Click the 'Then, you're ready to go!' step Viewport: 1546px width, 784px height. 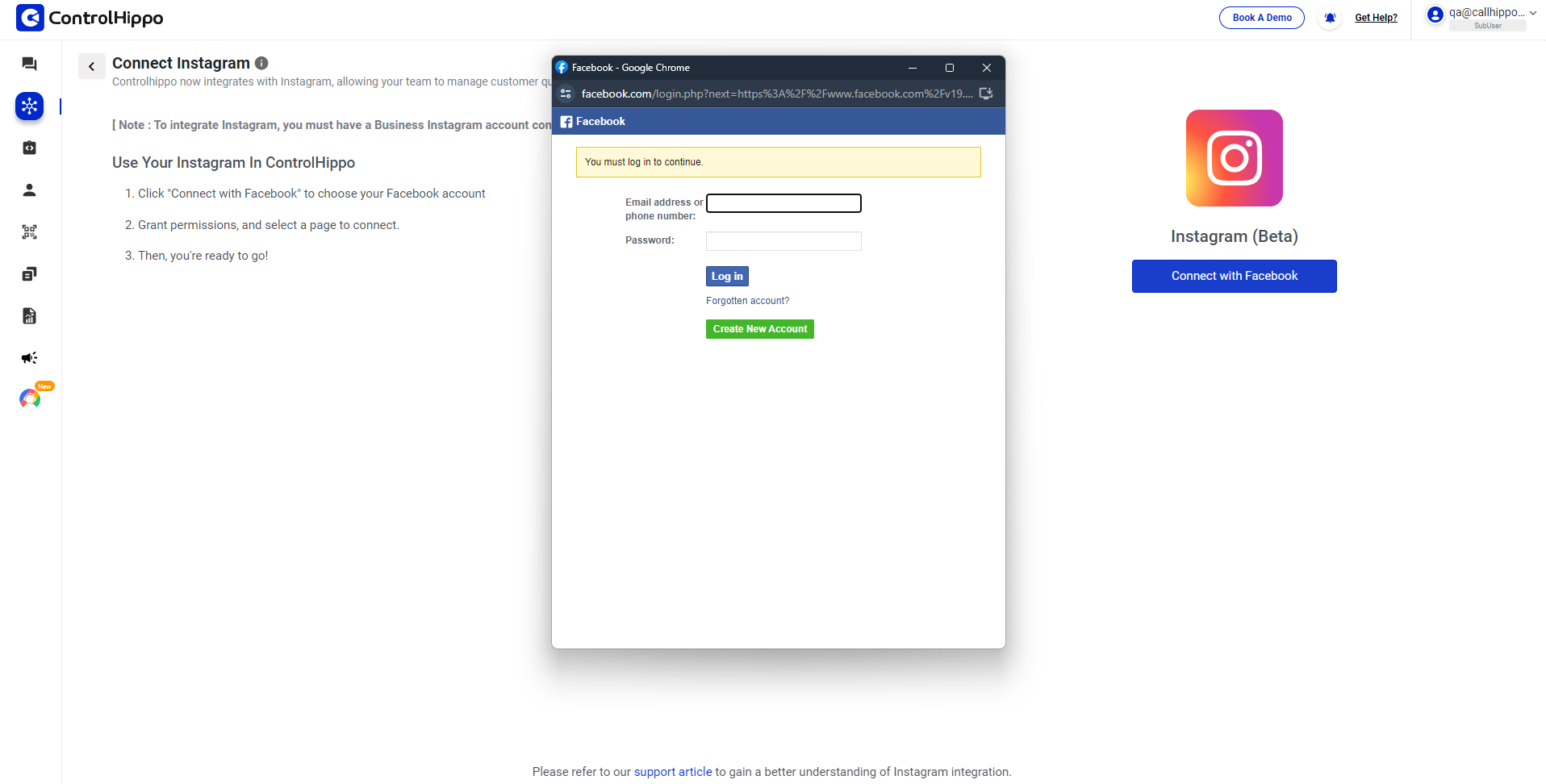click(203, 256)
